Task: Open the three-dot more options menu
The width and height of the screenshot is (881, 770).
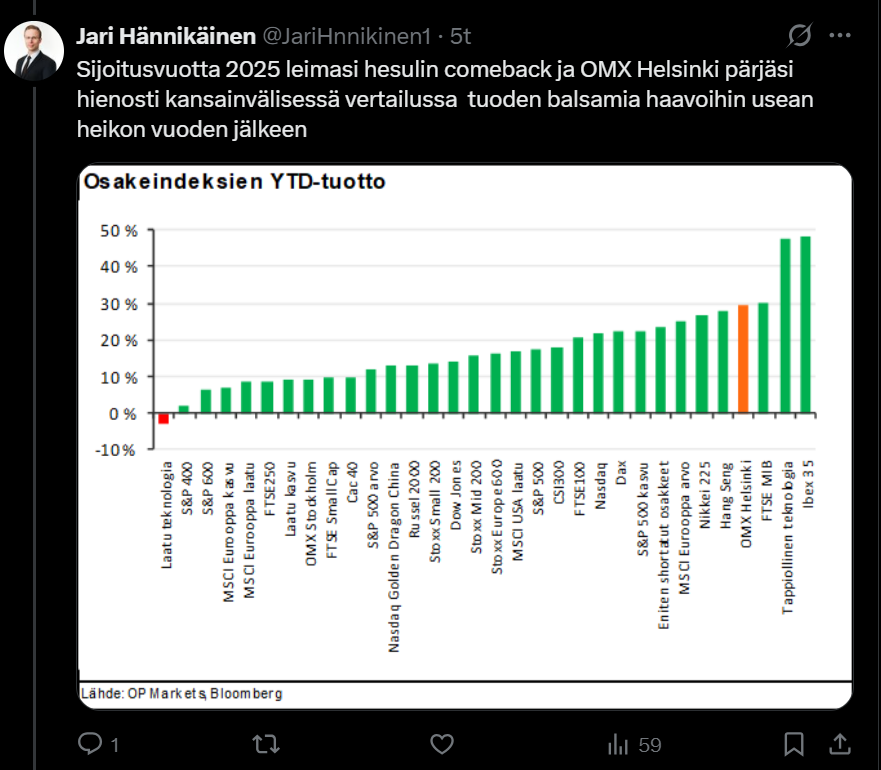Action: click(x=840, y=36)
